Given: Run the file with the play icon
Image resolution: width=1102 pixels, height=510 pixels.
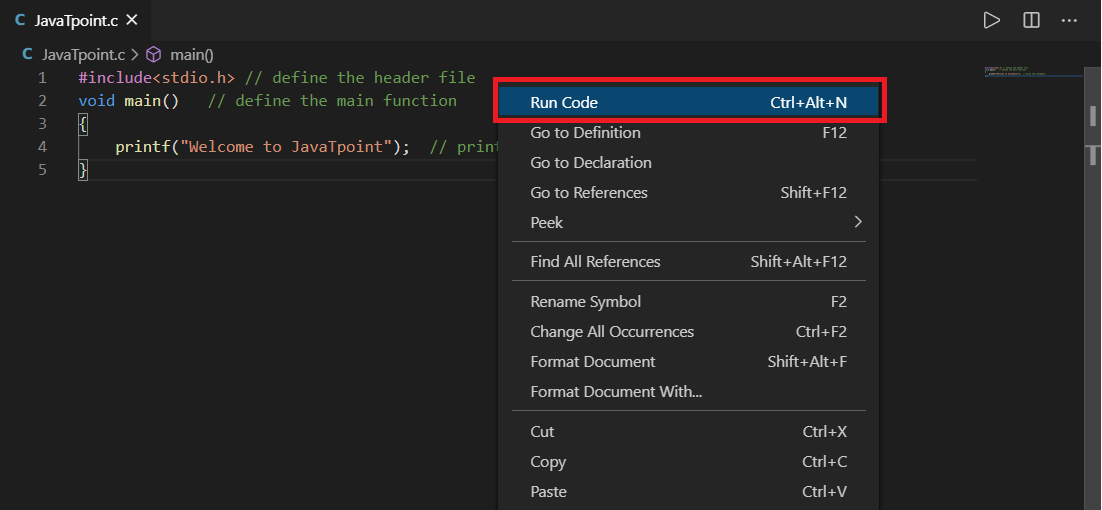Looking at the screenshot, I should [x=992, y=20].
